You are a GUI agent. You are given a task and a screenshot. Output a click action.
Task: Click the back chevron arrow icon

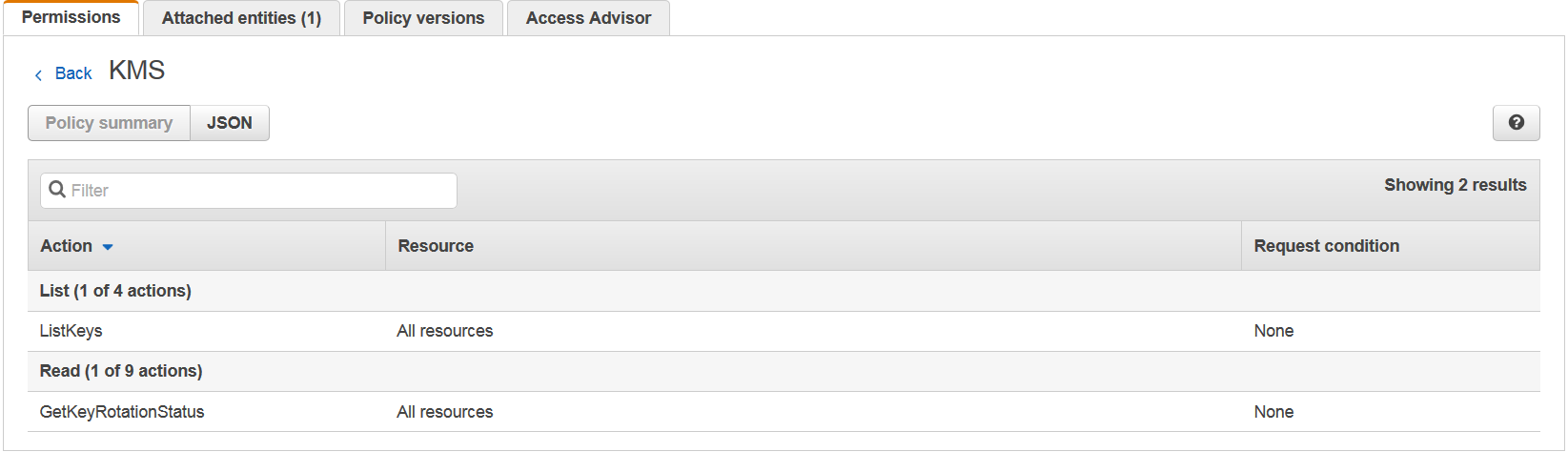pyautogui.click(x=38, y=74)
